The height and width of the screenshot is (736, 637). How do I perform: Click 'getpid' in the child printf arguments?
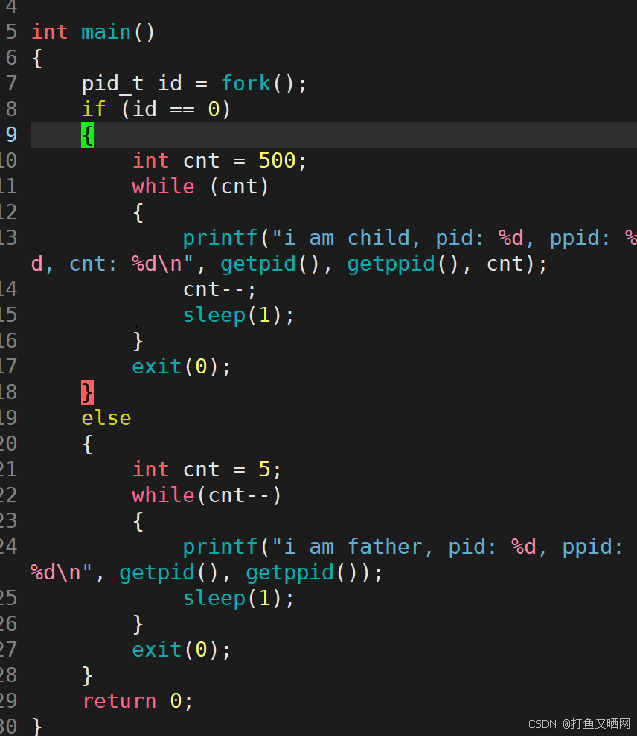259,264
